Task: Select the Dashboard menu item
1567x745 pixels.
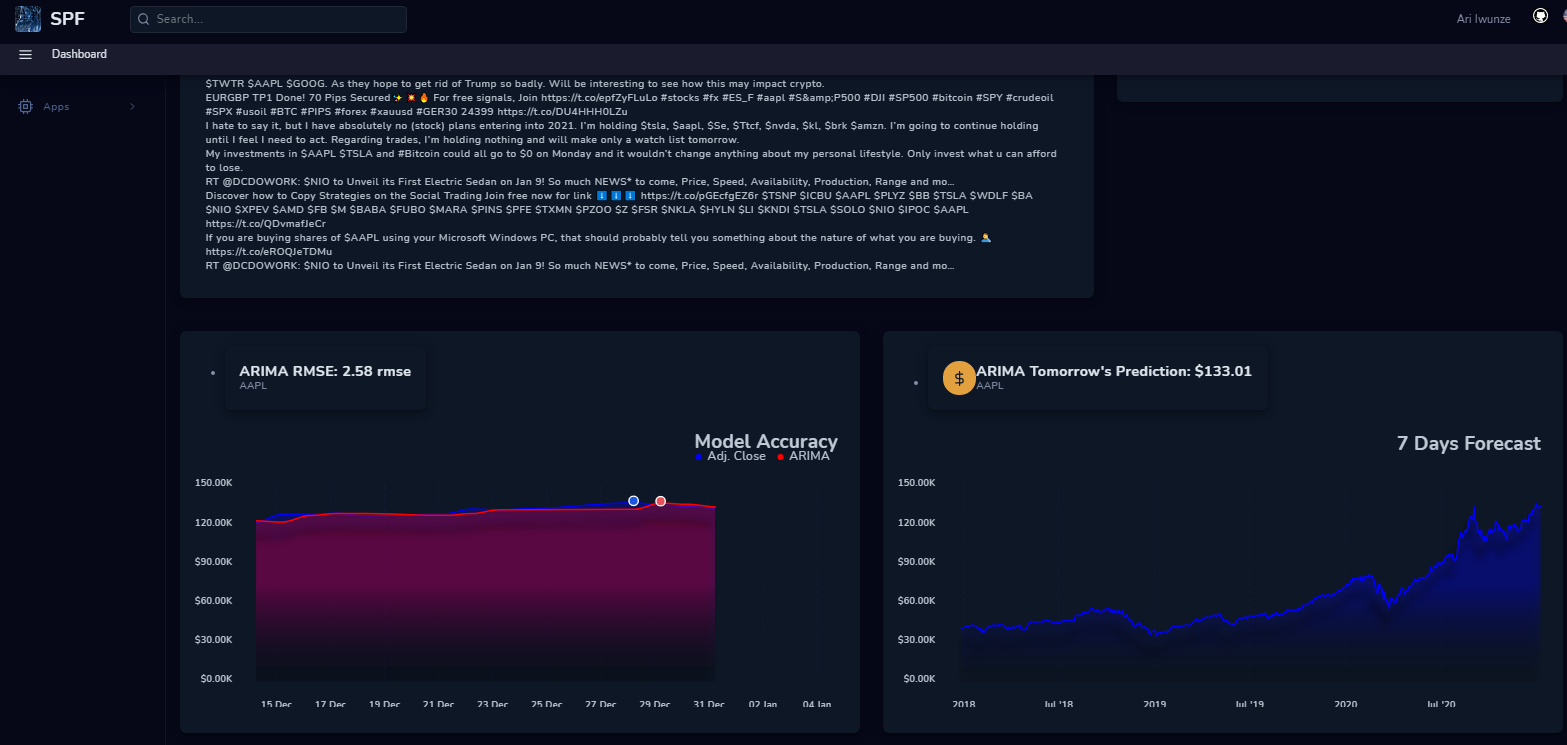Action: [79, 54]
